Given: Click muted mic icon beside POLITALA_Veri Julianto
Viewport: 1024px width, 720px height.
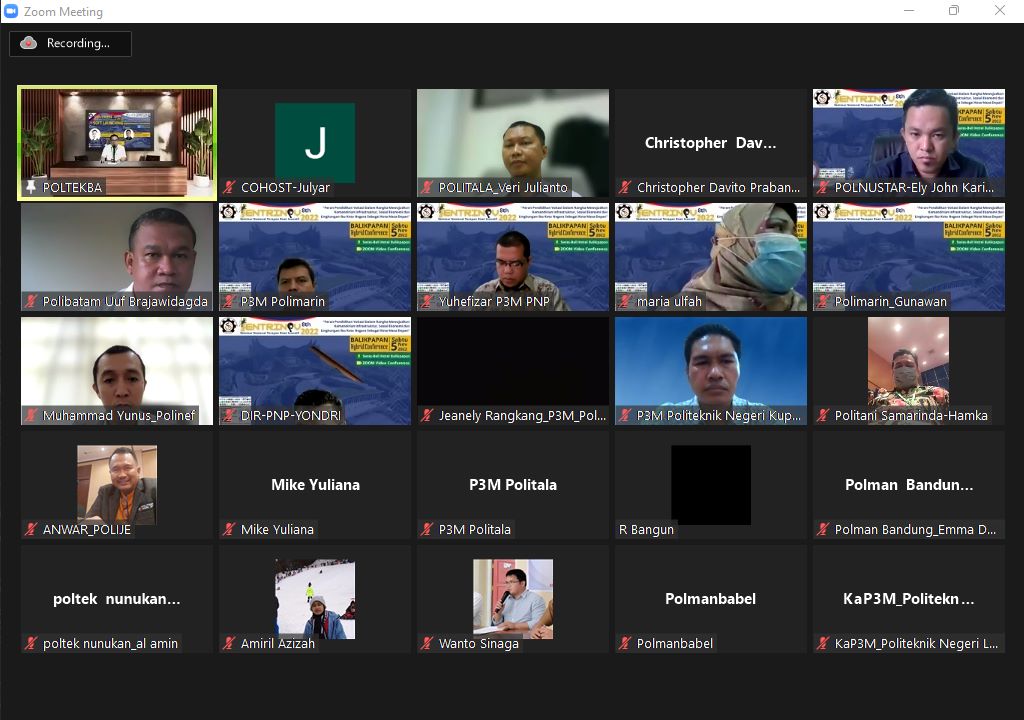Looking at the screenshot, I should 427,188.
